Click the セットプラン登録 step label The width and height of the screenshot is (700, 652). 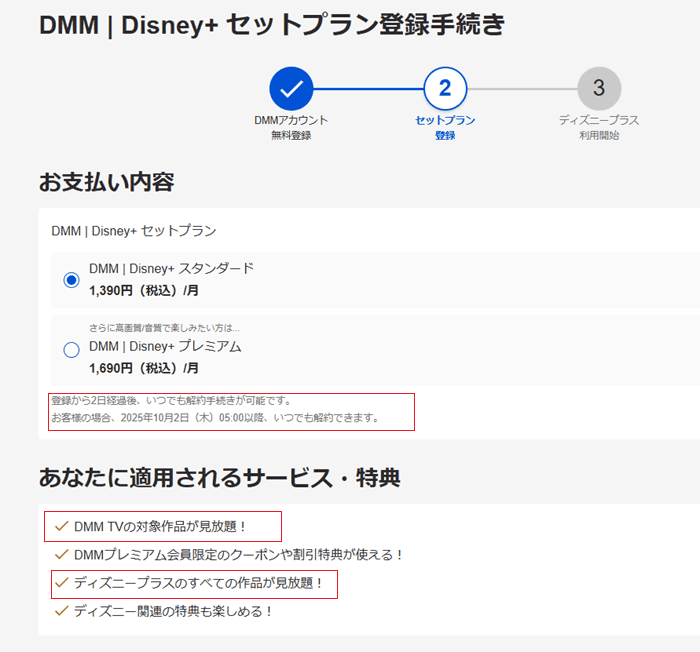(x=445, y=127)
